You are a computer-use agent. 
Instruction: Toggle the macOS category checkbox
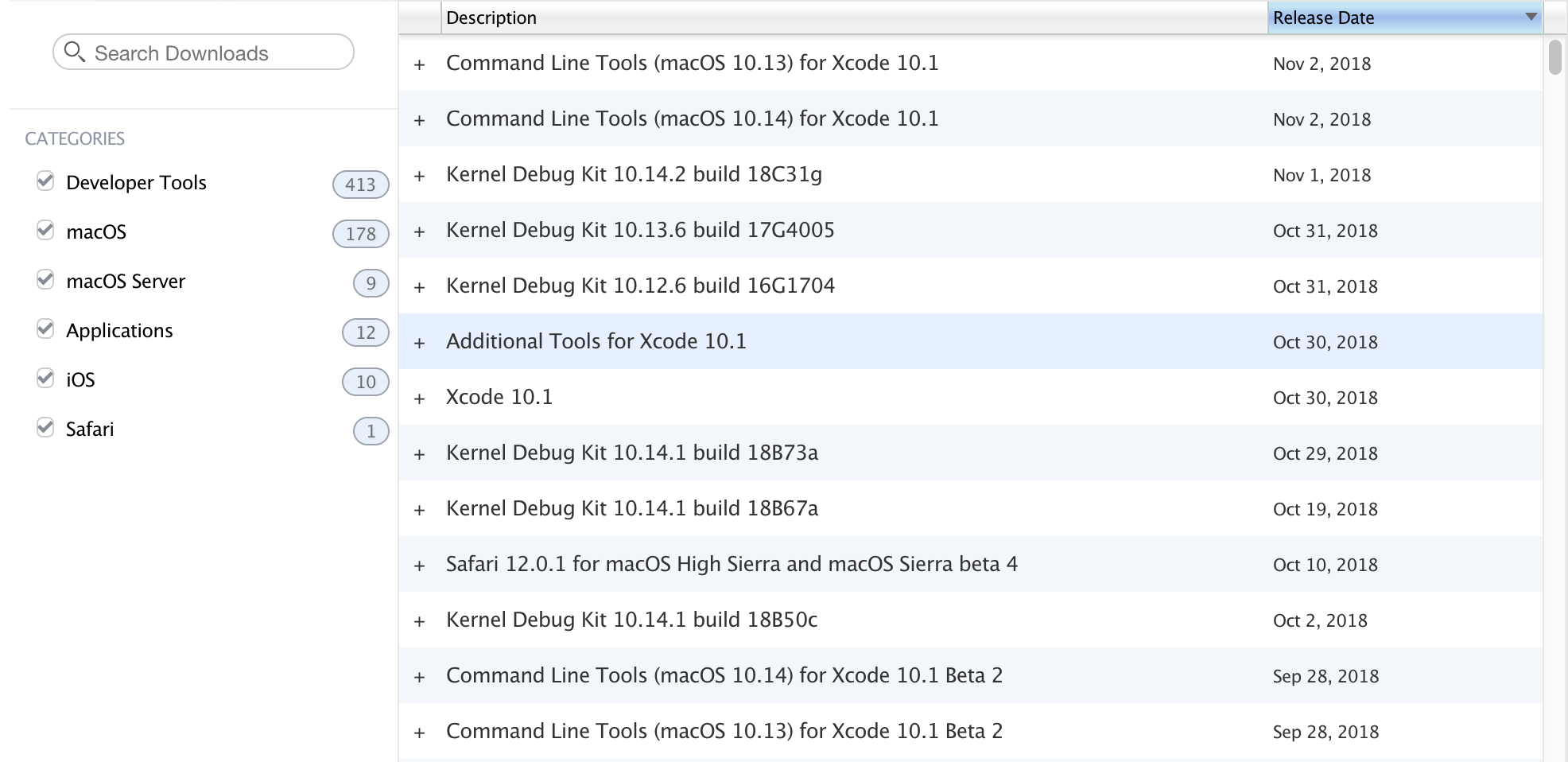click(x=45, y=231)
